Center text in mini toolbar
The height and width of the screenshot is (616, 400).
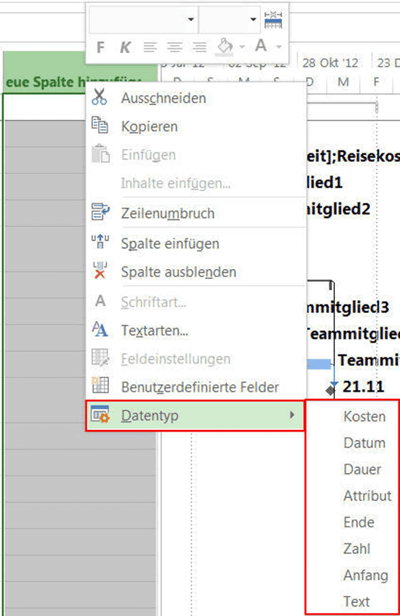click(x=175, y=47)
